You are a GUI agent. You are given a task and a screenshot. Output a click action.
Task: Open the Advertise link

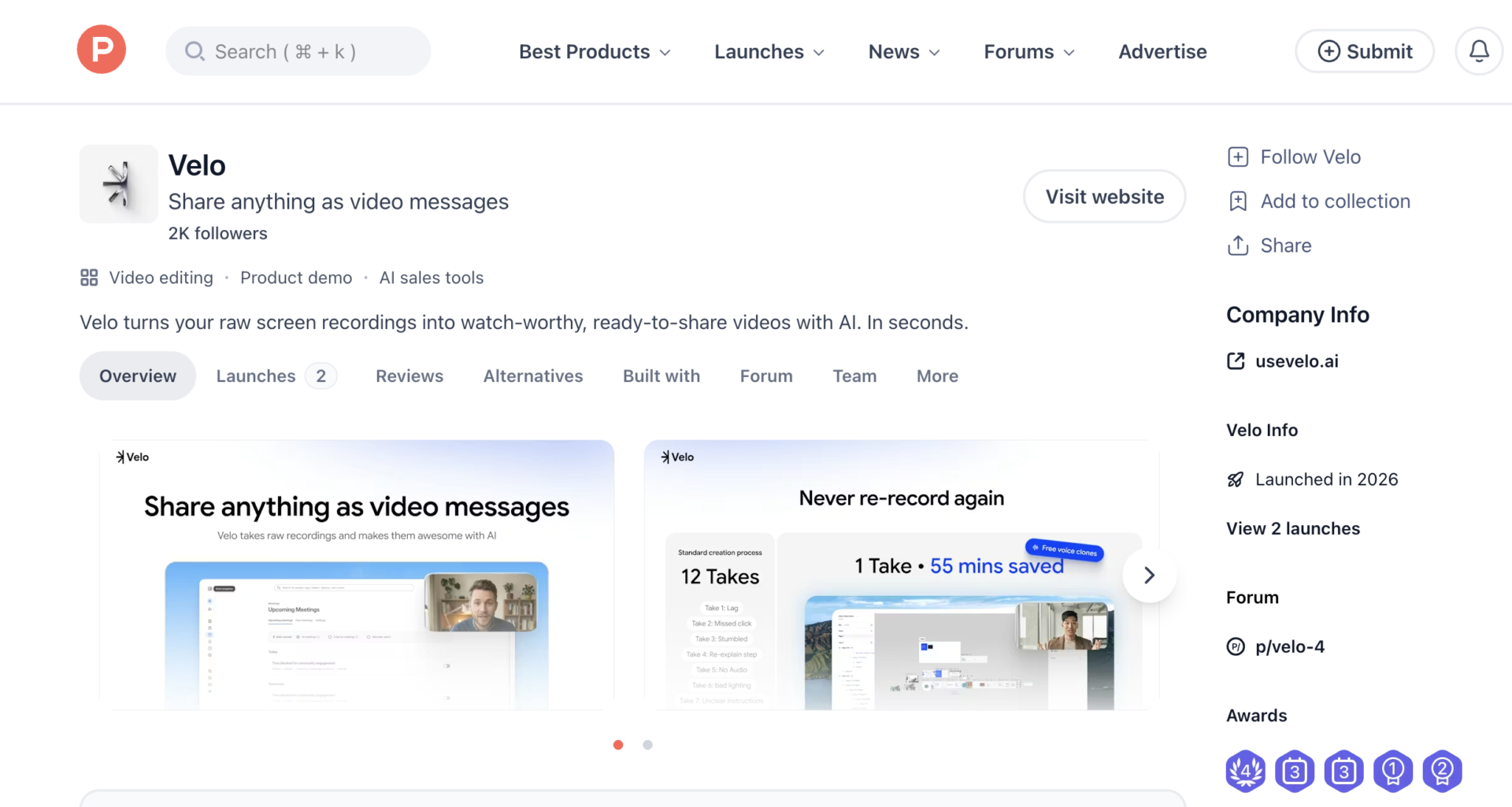(1162, 51)
